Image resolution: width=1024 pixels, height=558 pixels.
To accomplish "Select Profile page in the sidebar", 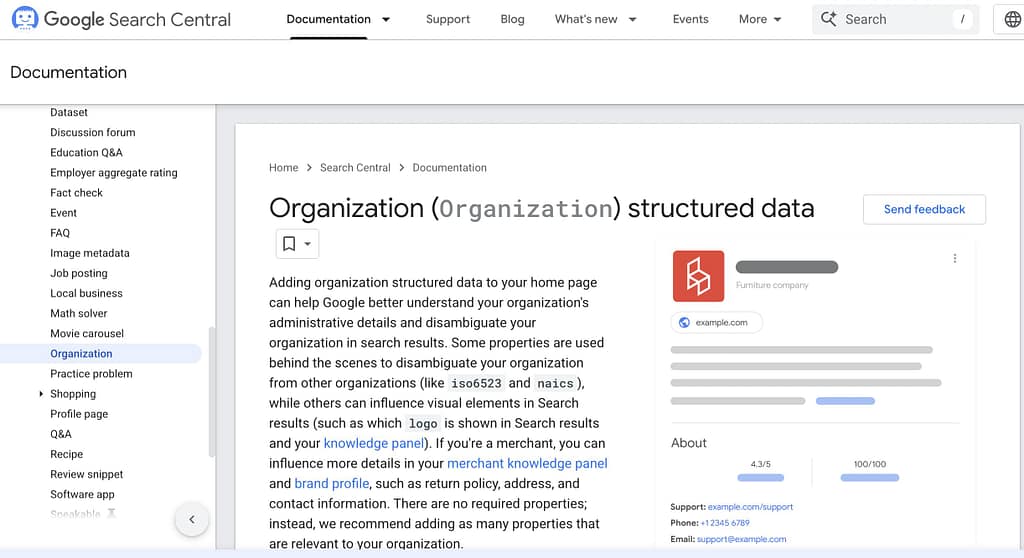I will (79, 414).
